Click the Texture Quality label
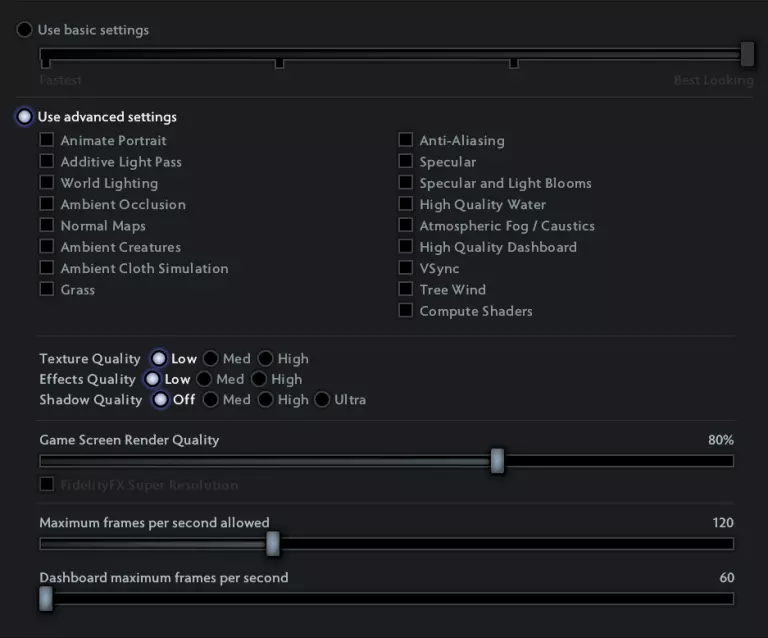The width and height of the screenshot is (768, 638). 90,359
